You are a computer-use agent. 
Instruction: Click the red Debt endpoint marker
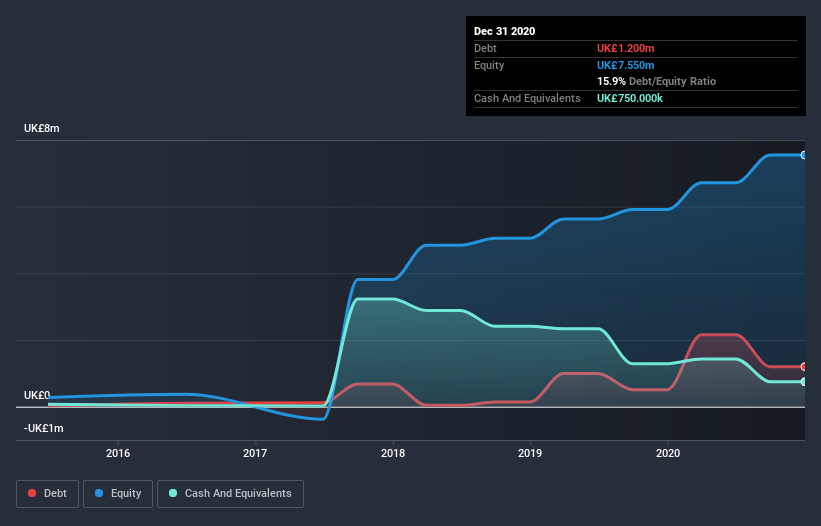point(803,366)
